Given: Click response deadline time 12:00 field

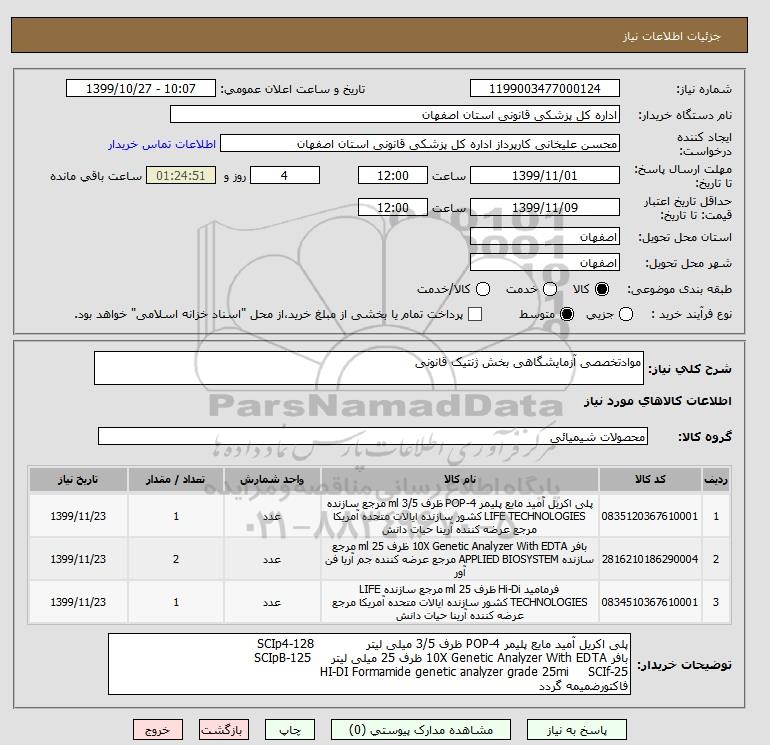Looking at the screenshot, I should [393, 175].
